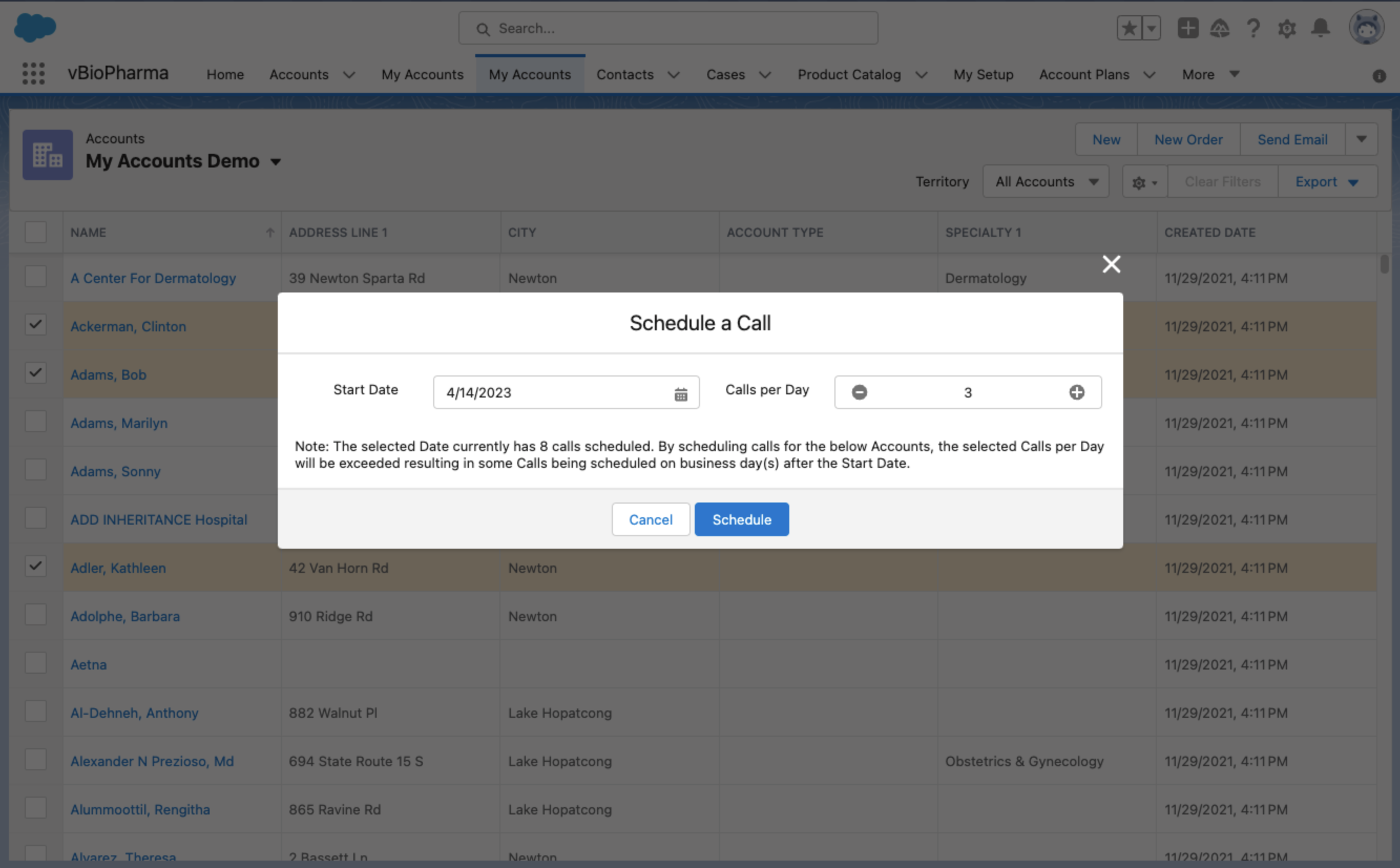Click the Favorites star icon
The width and height of the screenshot is (1400, 868).
click(1129, 28)
